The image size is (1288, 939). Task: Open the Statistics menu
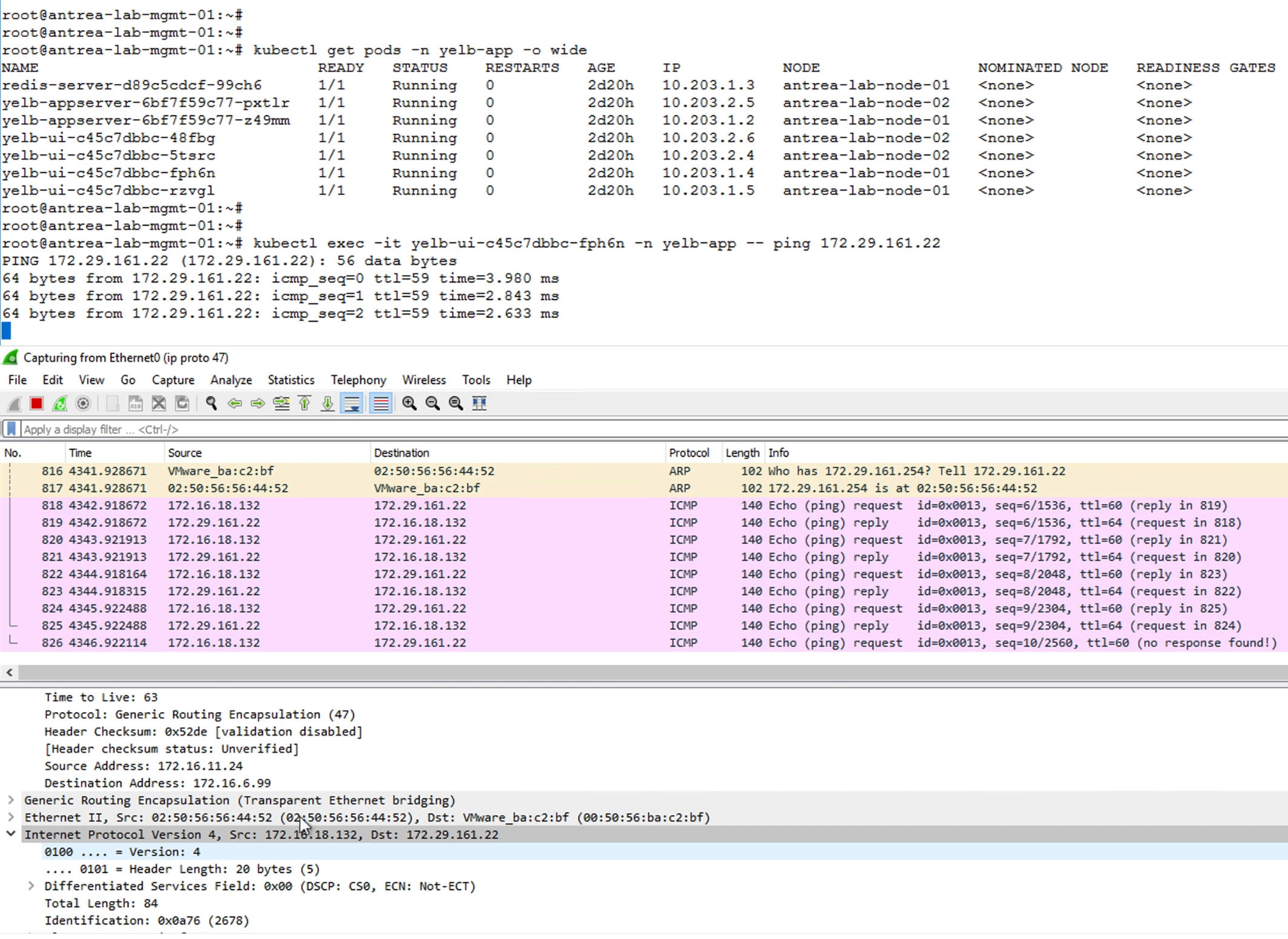pos(291,380)
